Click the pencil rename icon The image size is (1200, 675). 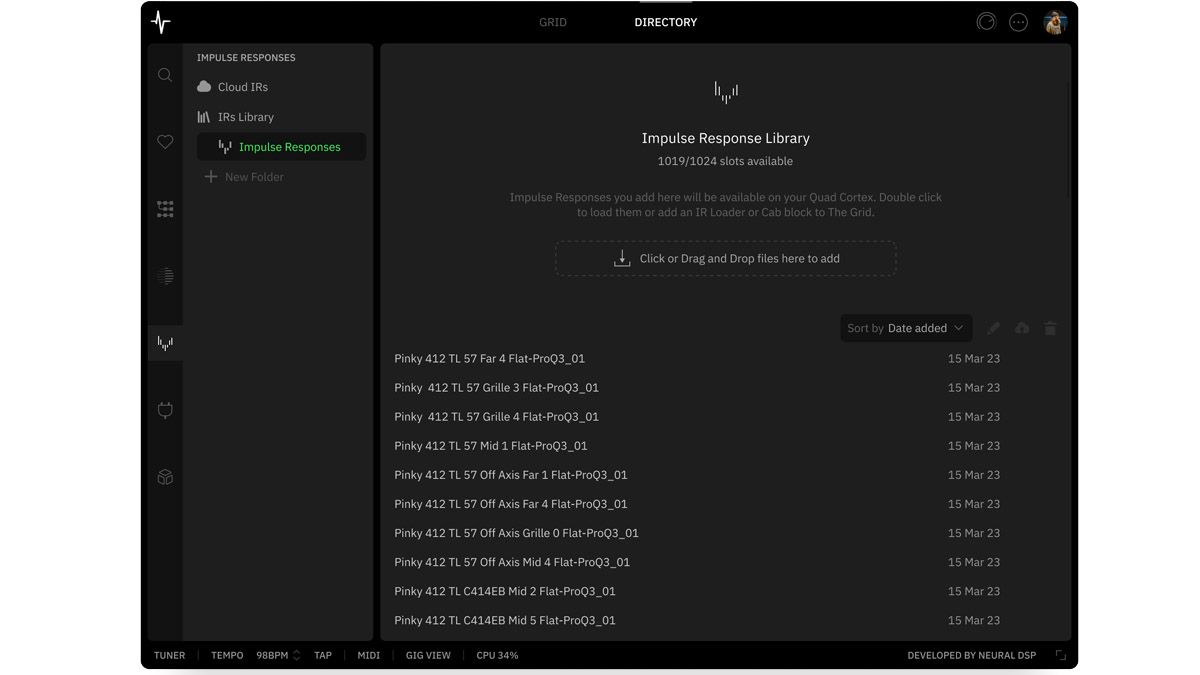click(993, 328)
